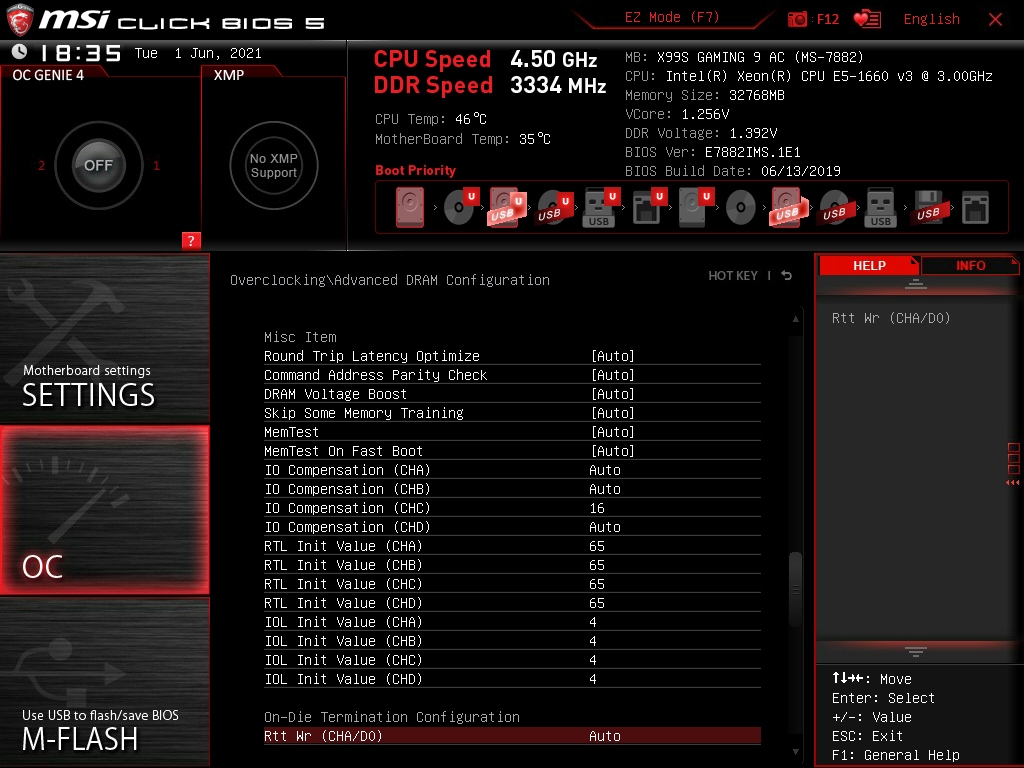Image resolution: width=1024 pixels, height=768 pixels.
Task: Go back using the return arrow icon
Action: [x=787, y=276]
